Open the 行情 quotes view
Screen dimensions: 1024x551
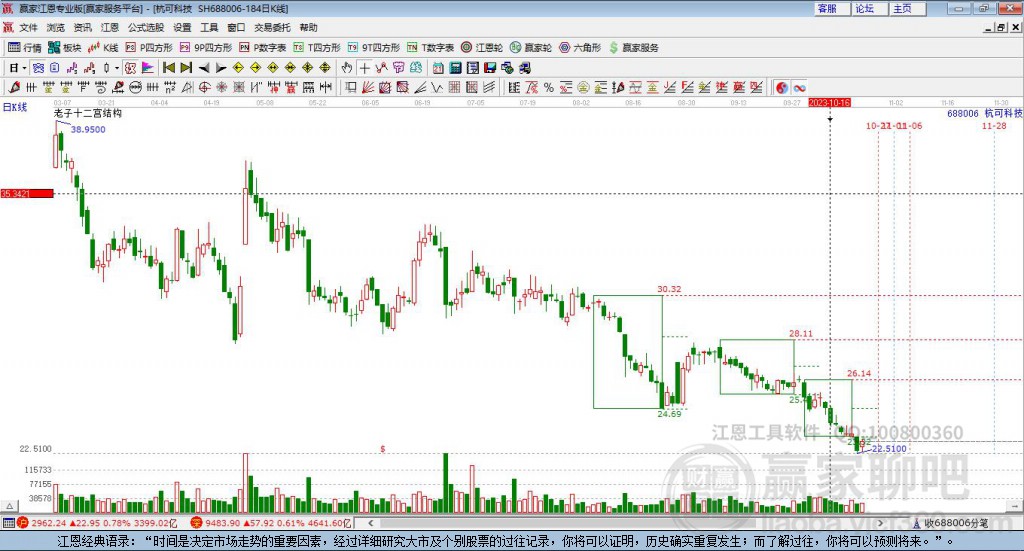(x=25, y=48)
